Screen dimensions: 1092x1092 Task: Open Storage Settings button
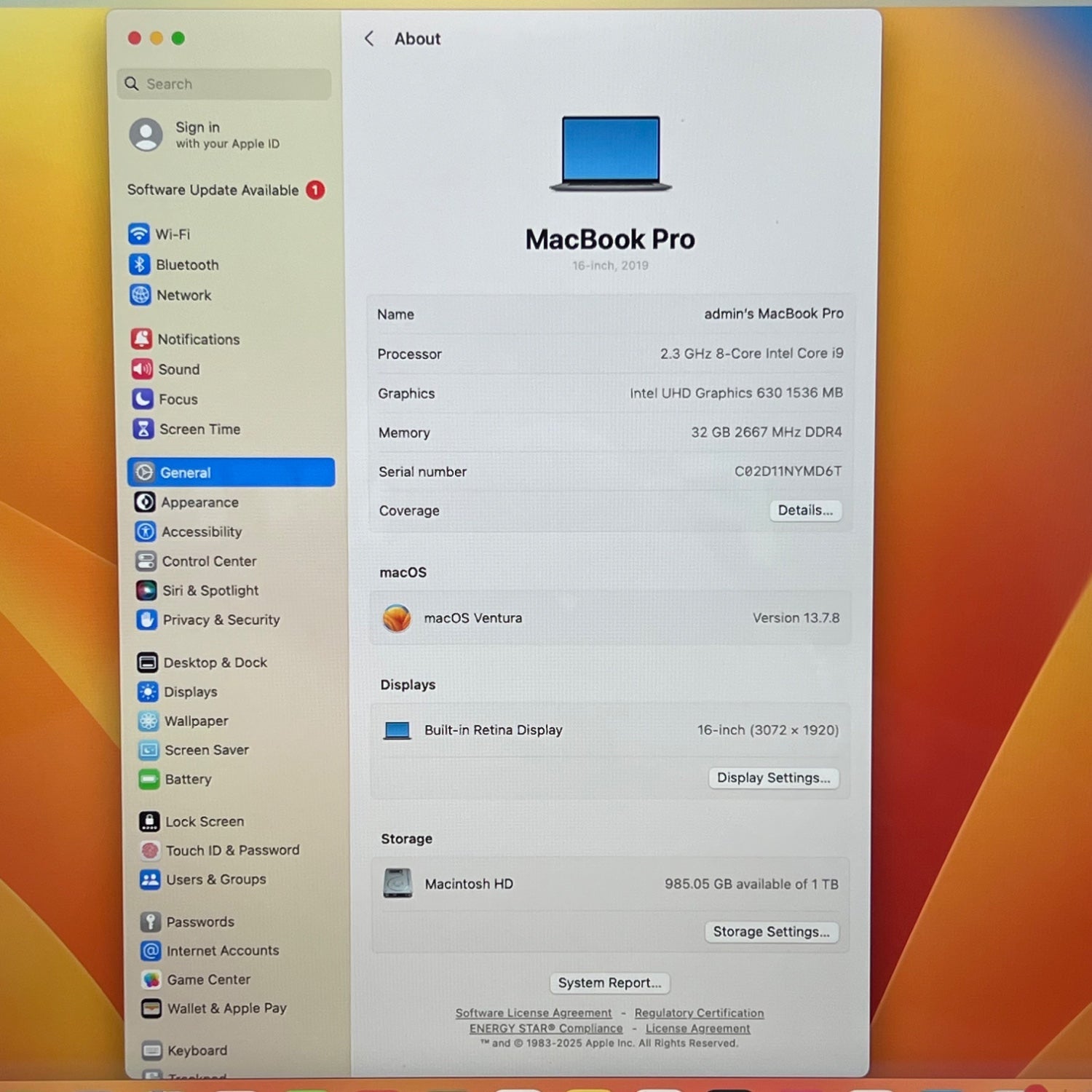(772, 932)
